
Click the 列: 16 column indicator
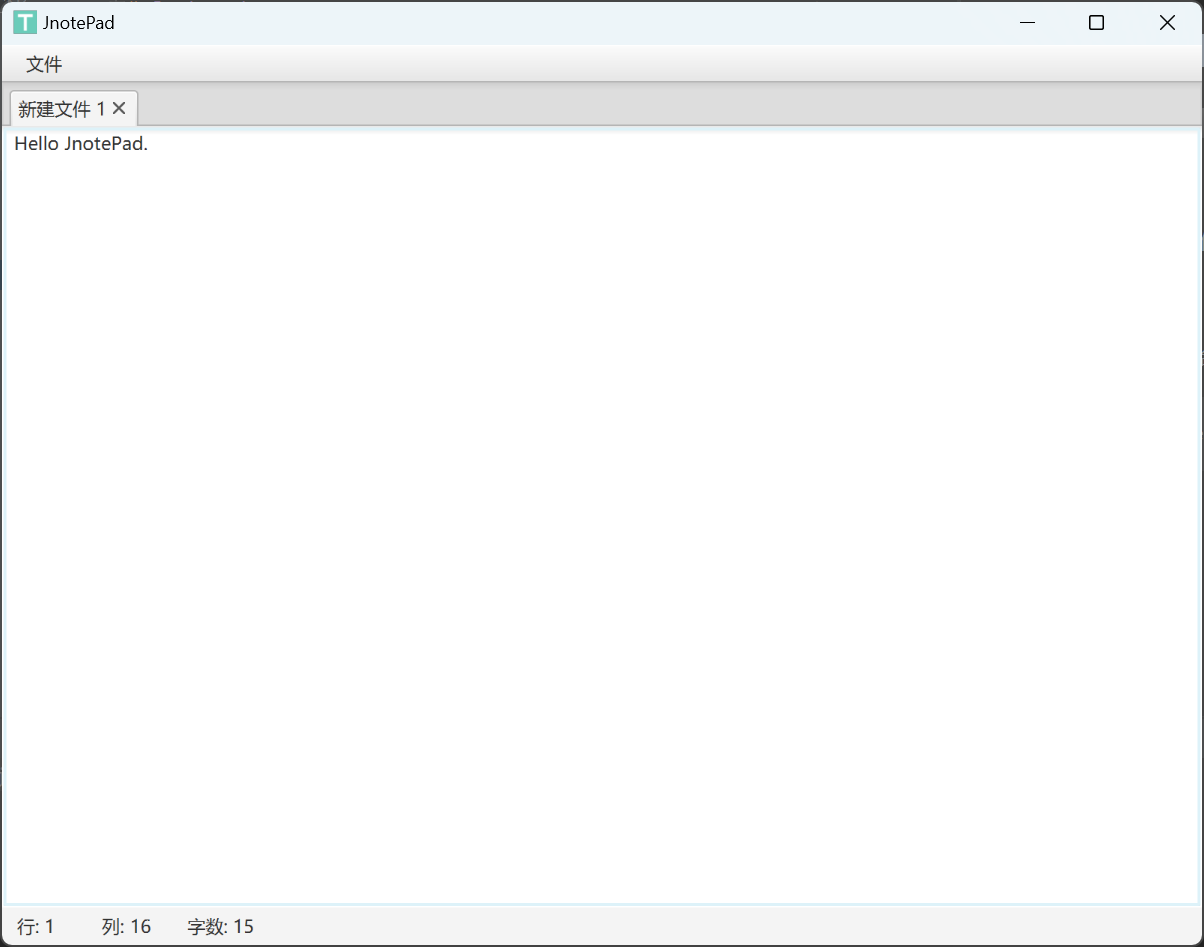point(126,926)
